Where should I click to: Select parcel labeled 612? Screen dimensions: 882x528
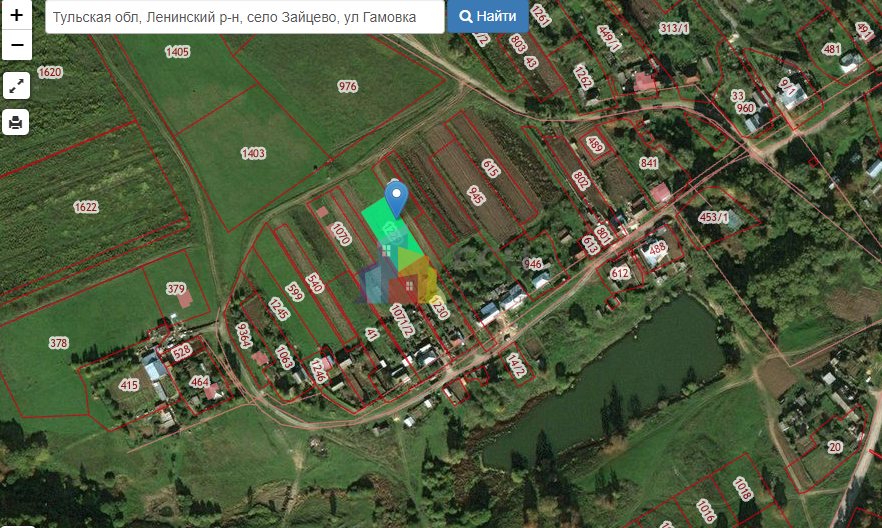pyautogui.click(x=620, y=273)
